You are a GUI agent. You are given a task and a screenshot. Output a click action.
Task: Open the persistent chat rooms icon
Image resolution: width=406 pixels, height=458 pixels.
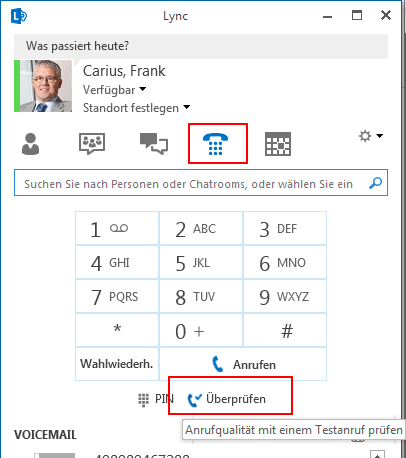pyautogui.click(x=92, y=144)
